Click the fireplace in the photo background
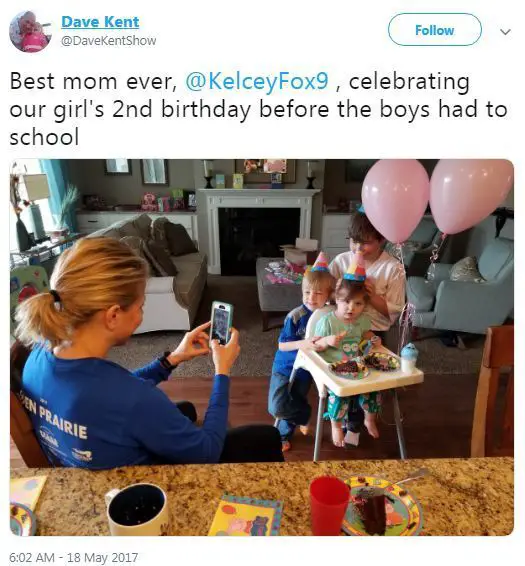 (x=258, y=232)
